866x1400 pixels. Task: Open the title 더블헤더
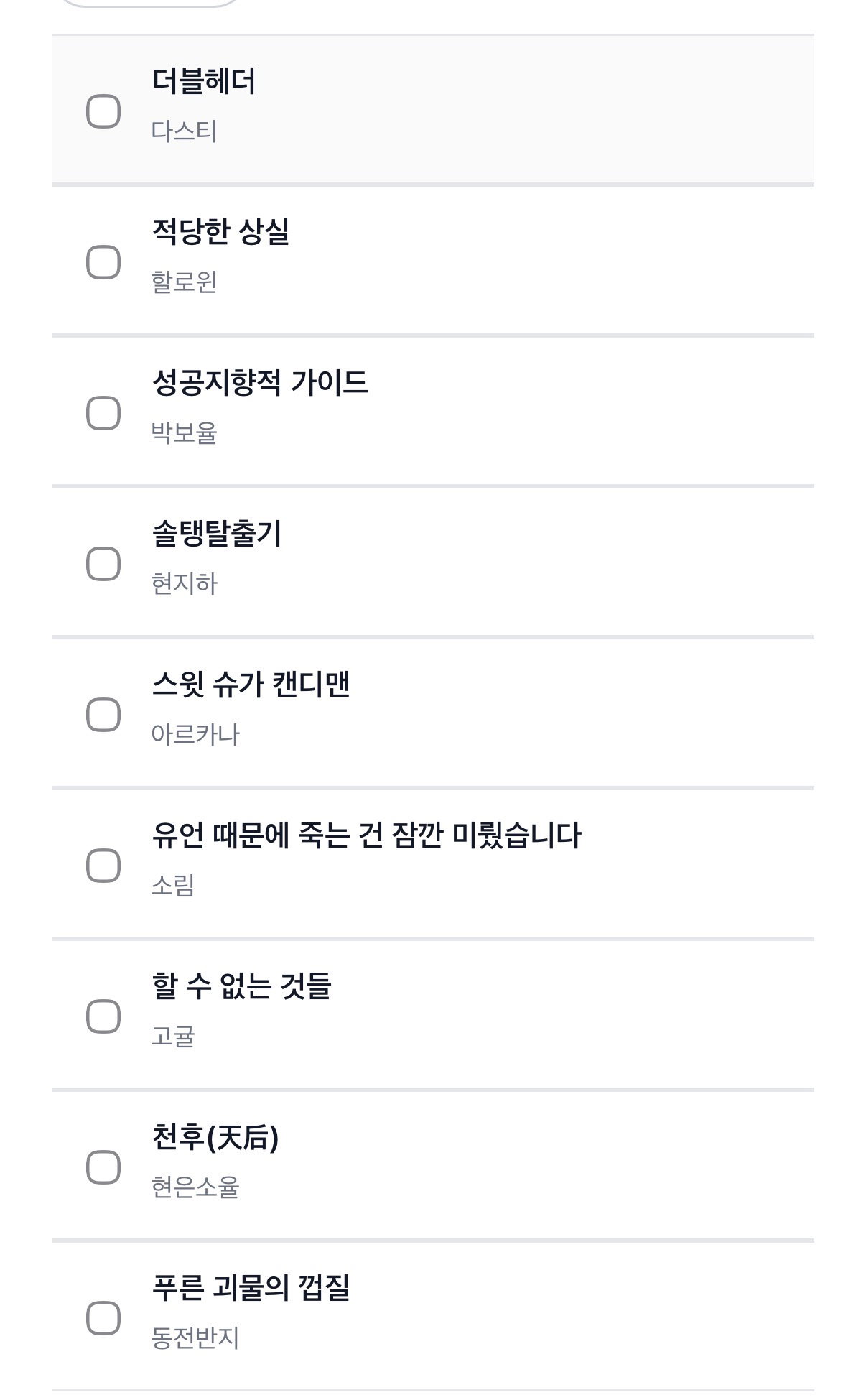(204, 81)
